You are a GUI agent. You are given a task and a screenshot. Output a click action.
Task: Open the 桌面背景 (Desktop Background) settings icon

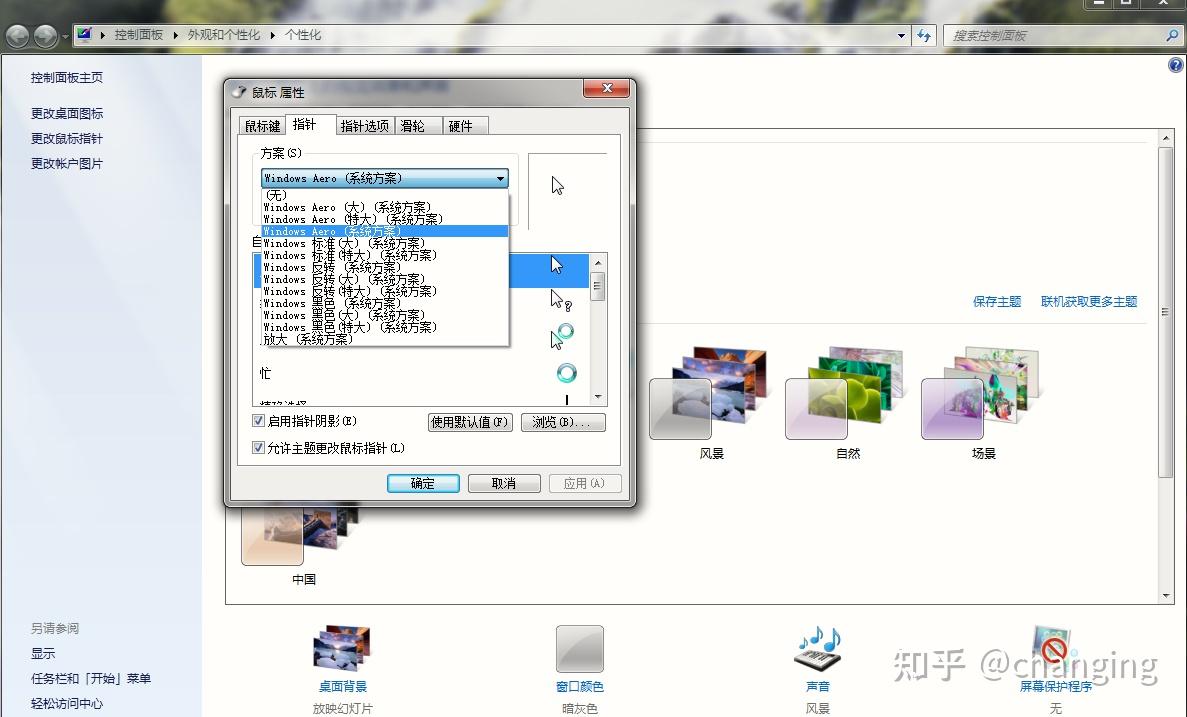click(341, 646)
